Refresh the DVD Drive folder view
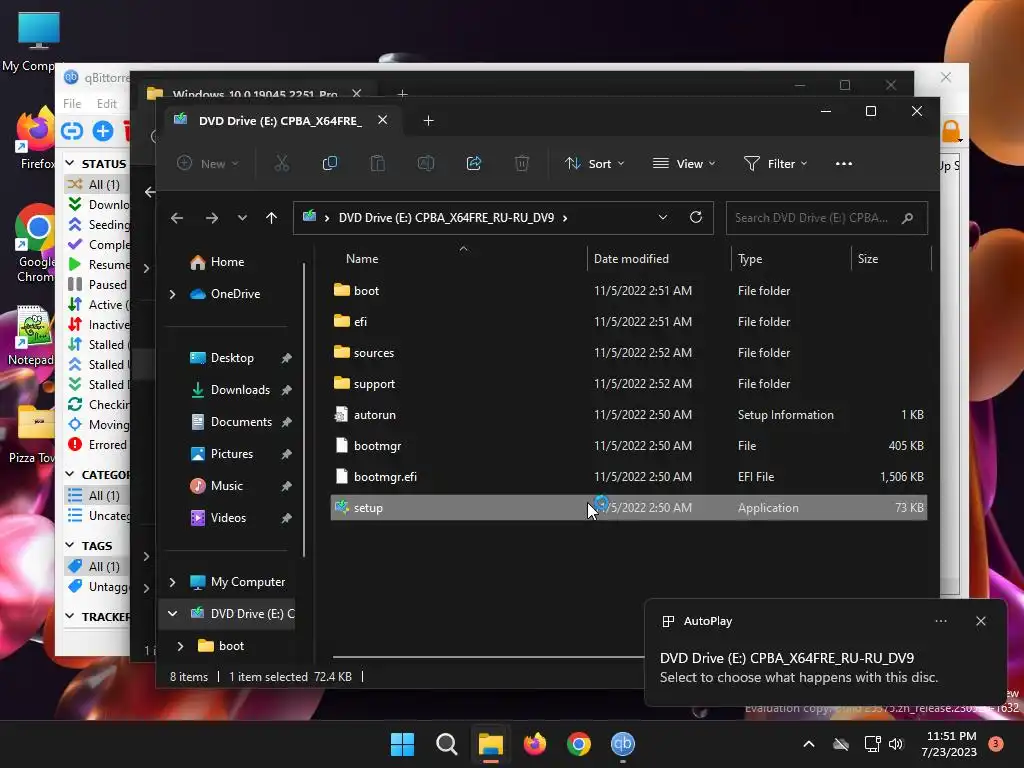 click(x=696, y=217)
